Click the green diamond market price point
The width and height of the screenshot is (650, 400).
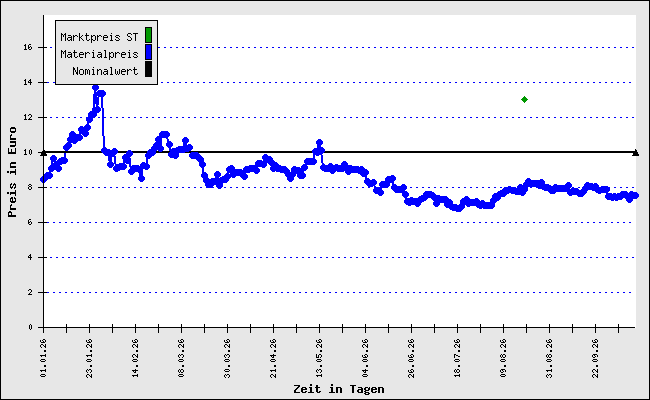coord(524,99)
